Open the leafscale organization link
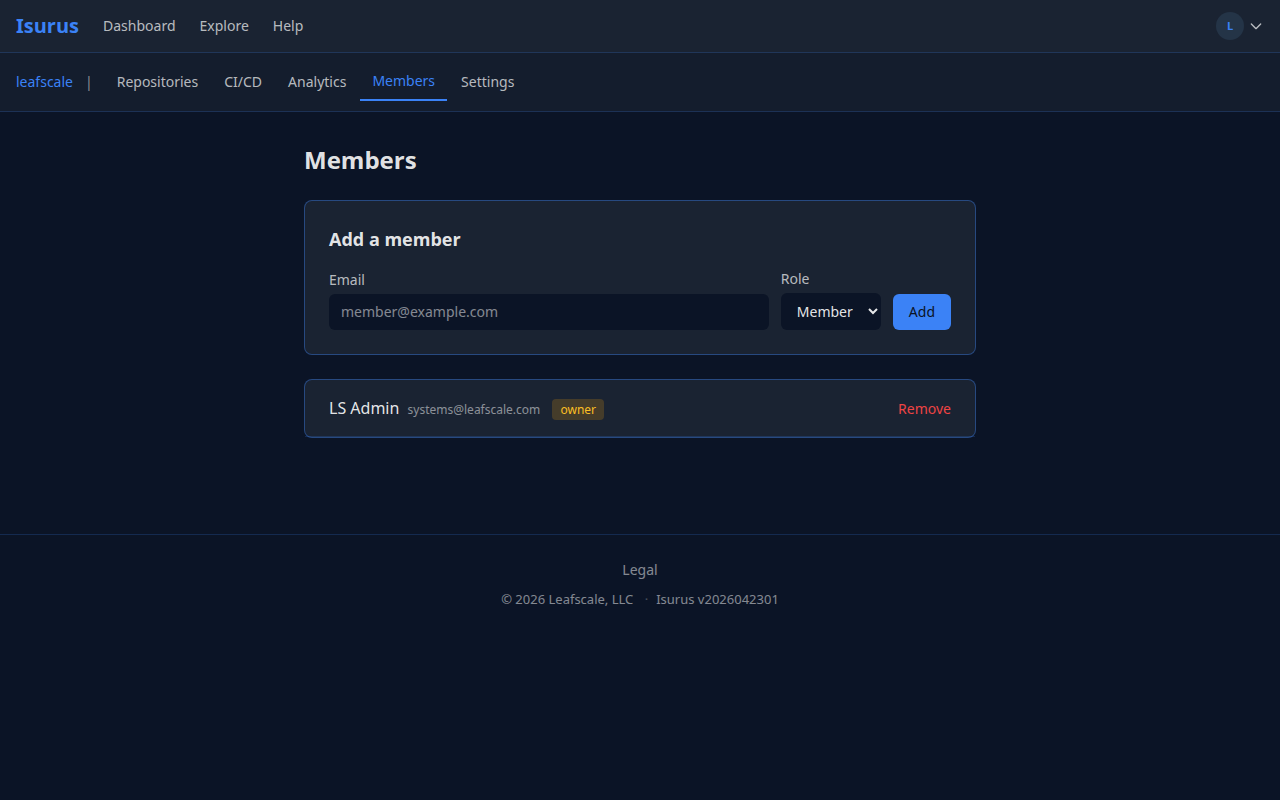The image size is (1280, 800). 44,82
